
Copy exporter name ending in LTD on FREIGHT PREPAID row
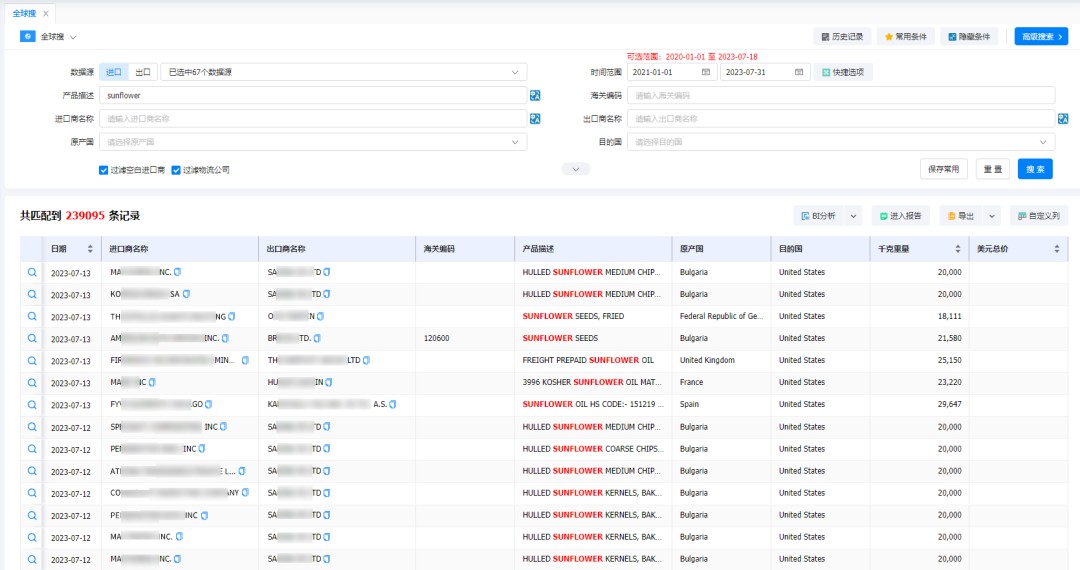pyautogui.click(x=366, y=360)
